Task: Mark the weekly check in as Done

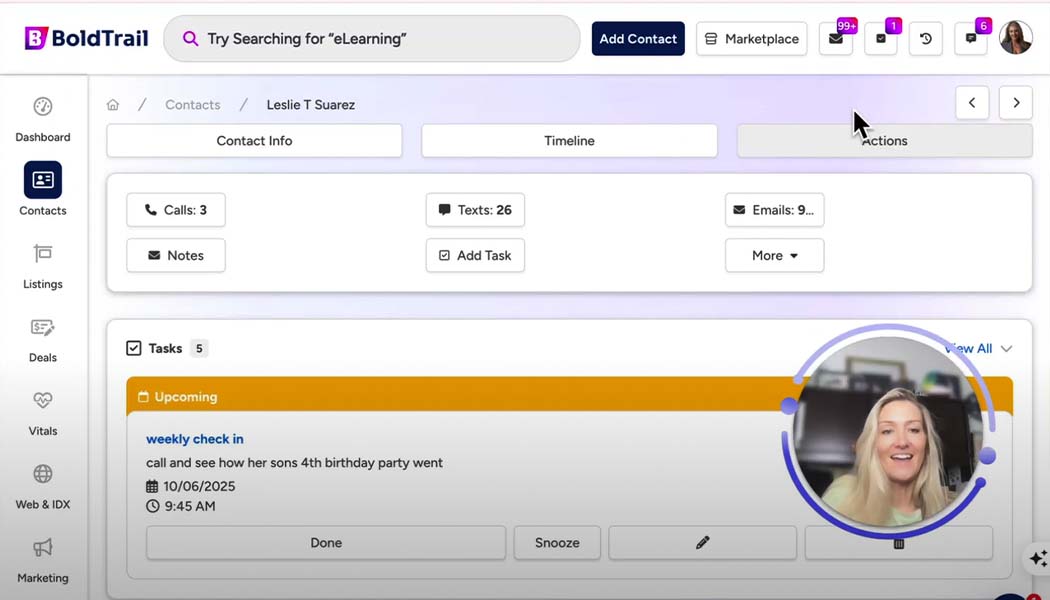Action: pyautogui.click(x=326, y=543)
